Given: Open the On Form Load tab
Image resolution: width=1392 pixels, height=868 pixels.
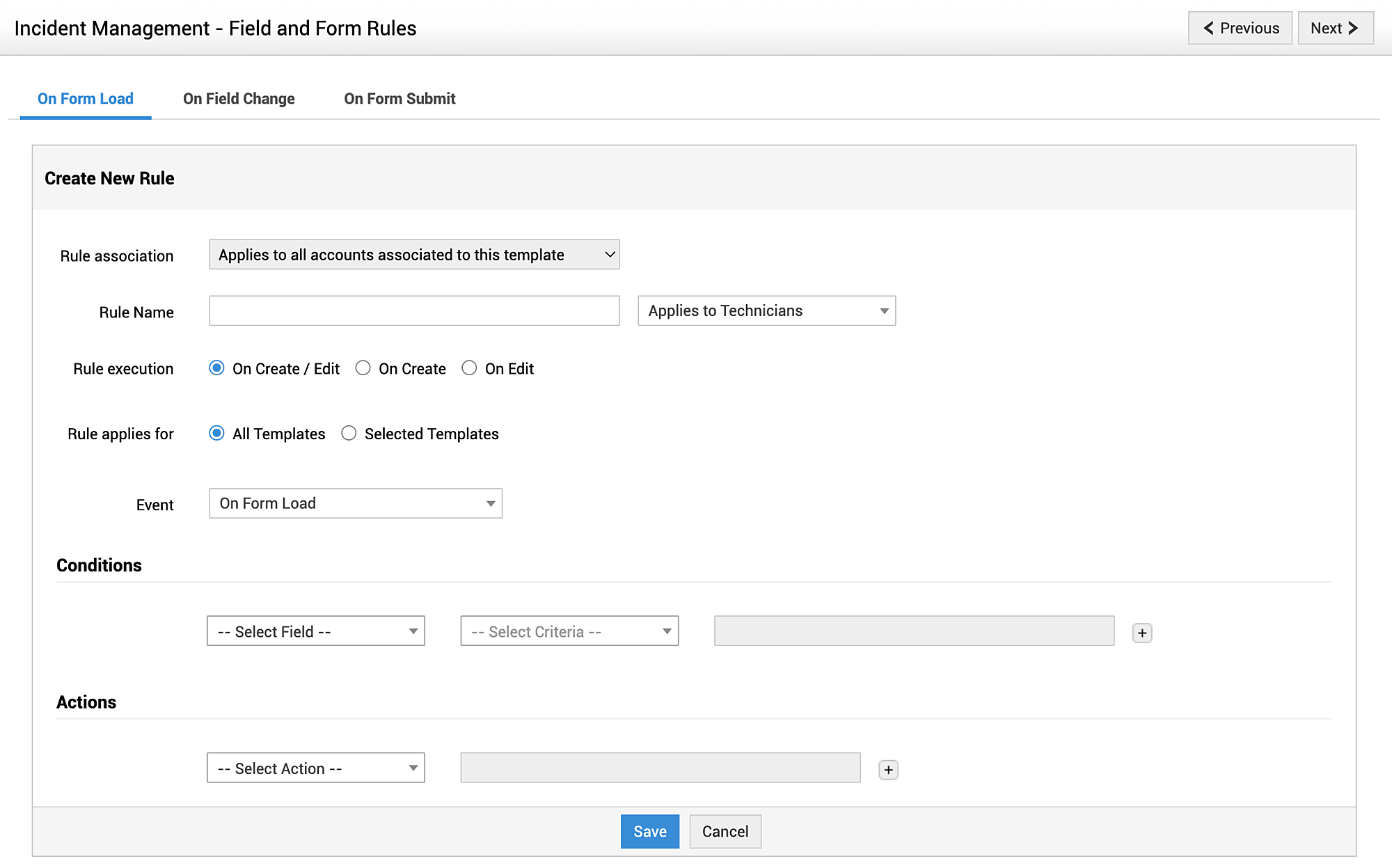Looking at the screenshot, I should click(x=86, y=99).
